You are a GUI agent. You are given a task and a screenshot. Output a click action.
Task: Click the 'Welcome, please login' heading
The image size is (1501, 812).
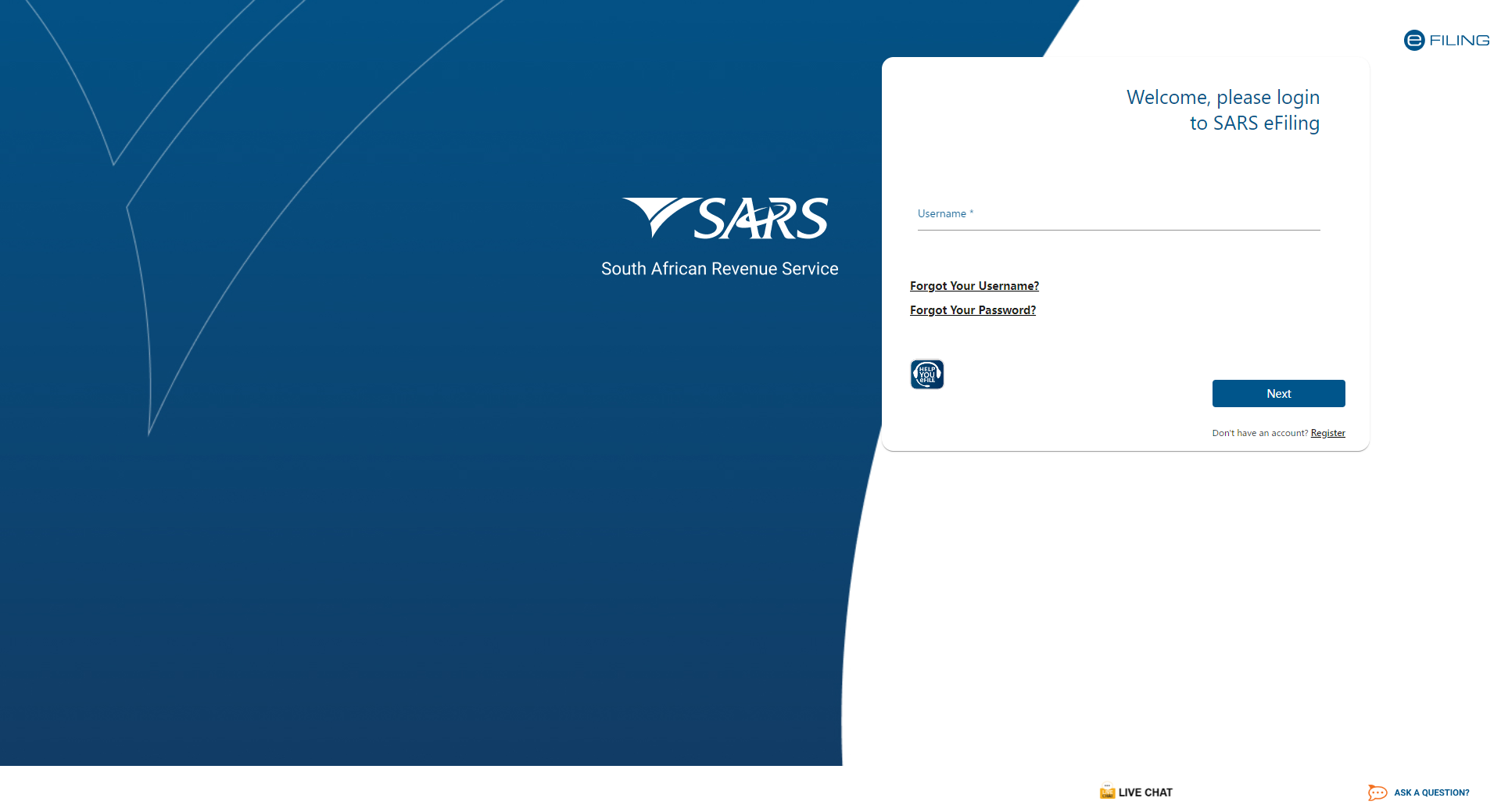[x=1222, y=97]
